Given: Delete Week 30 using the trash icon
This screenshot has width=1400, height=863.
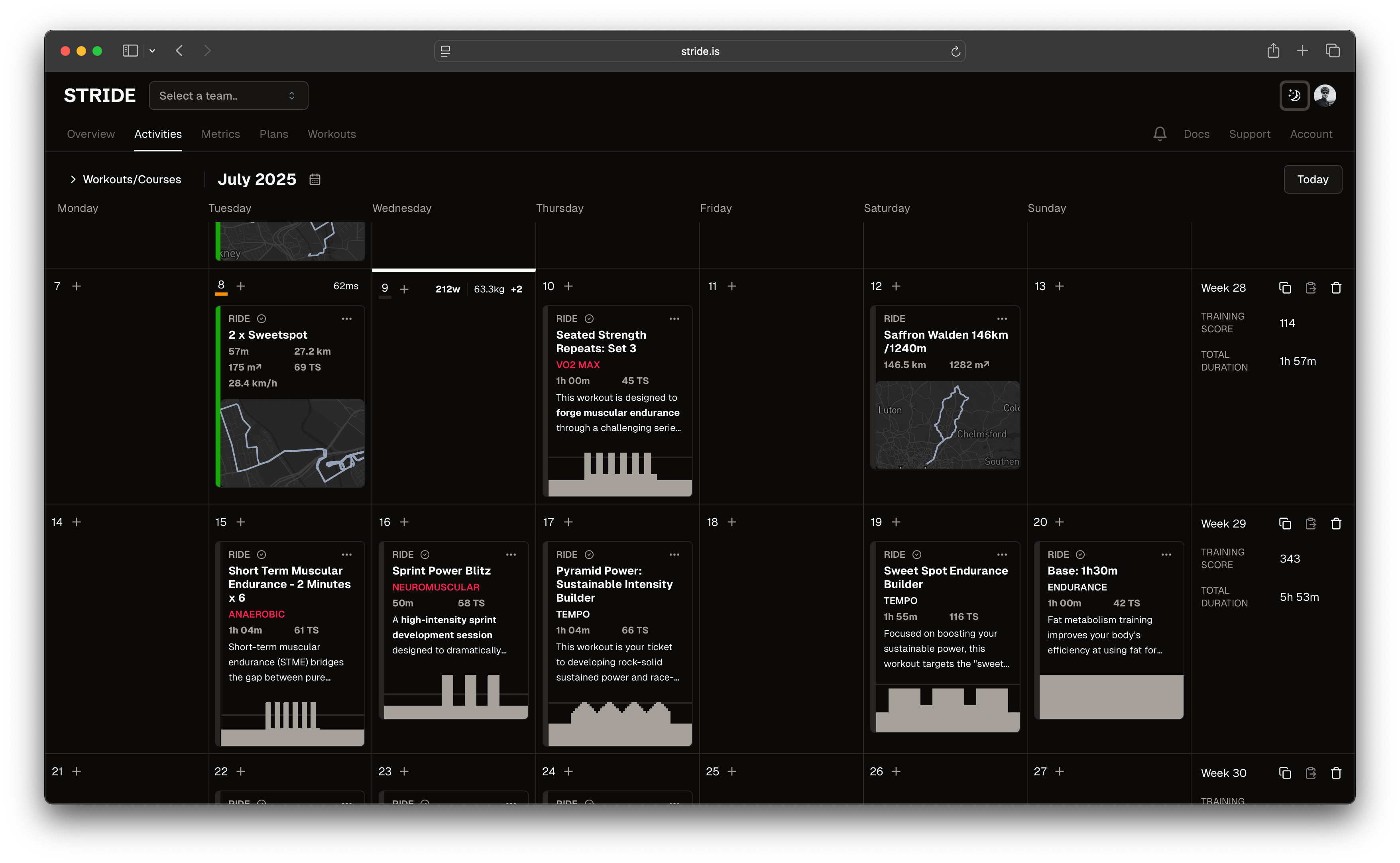Looking at the screenshot, I should click(1336, 773).
